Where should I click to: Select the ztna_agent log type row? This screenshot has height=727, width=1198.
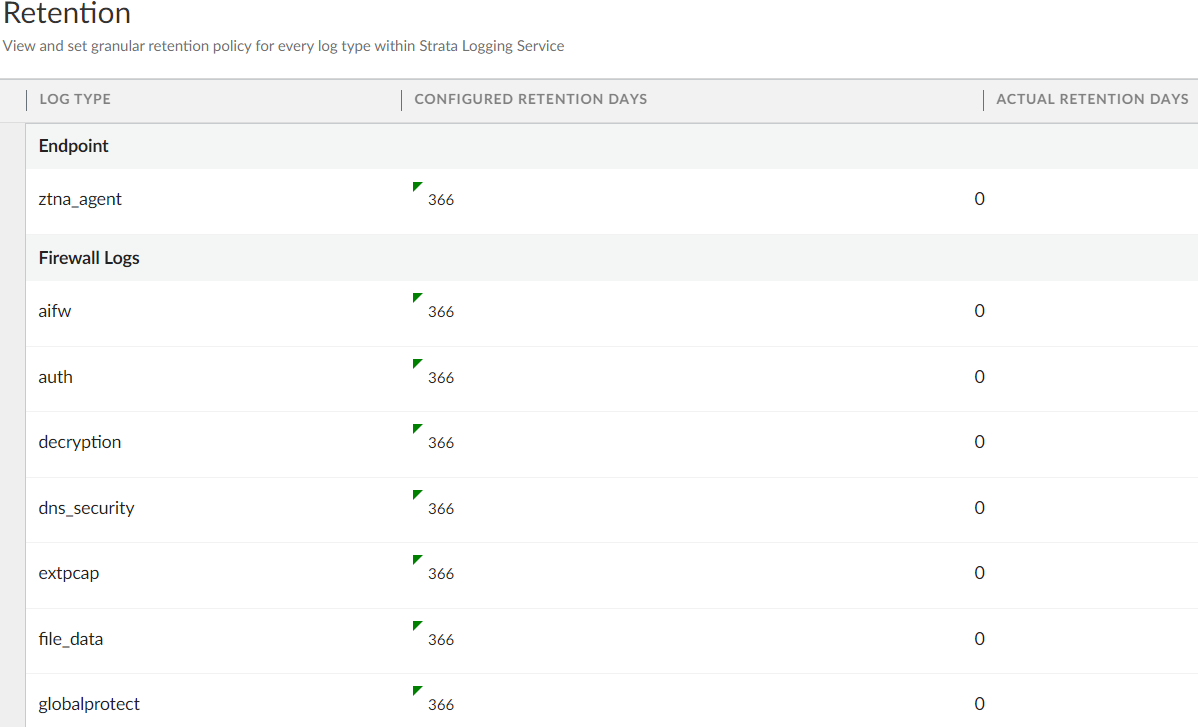pyautogui.click(x=80, y=199)
